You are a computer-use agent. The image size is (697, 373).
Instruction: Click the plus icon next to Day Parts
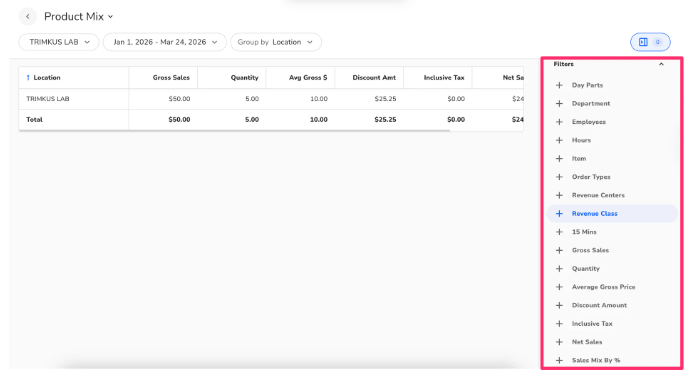click(x=559, y=85)
